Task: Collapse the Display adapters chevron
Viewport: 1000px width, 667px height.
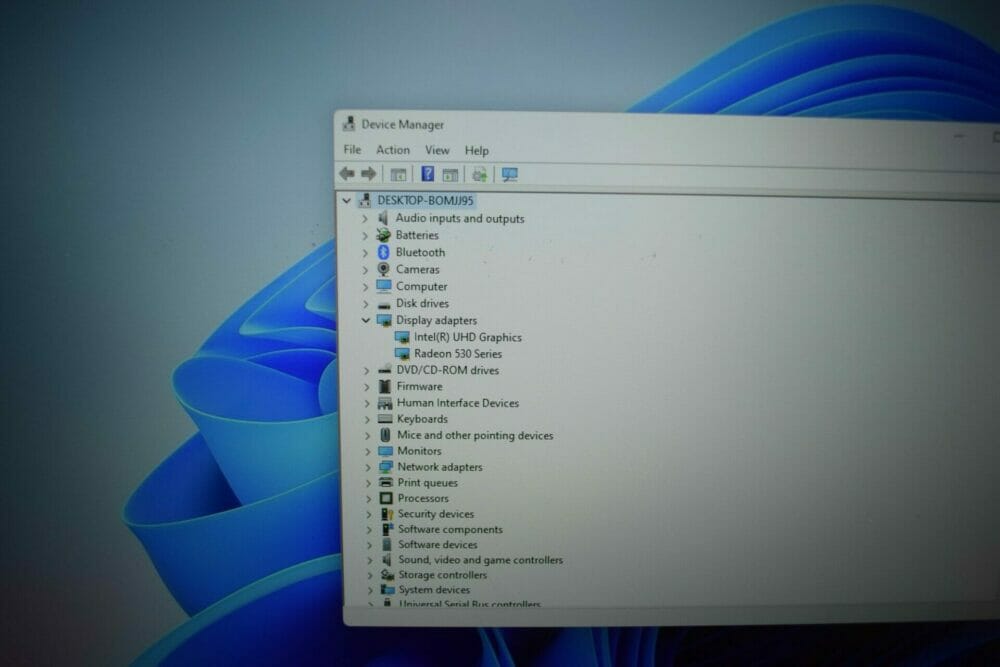Action: (365, 320)
